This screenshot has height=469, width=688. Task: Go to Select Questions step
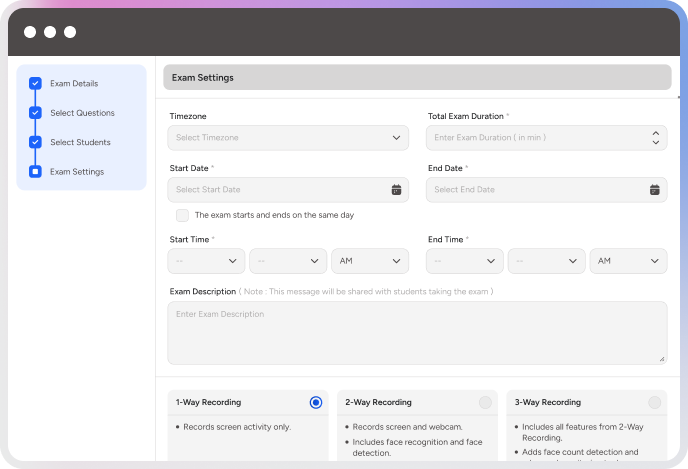coord(82,113)
